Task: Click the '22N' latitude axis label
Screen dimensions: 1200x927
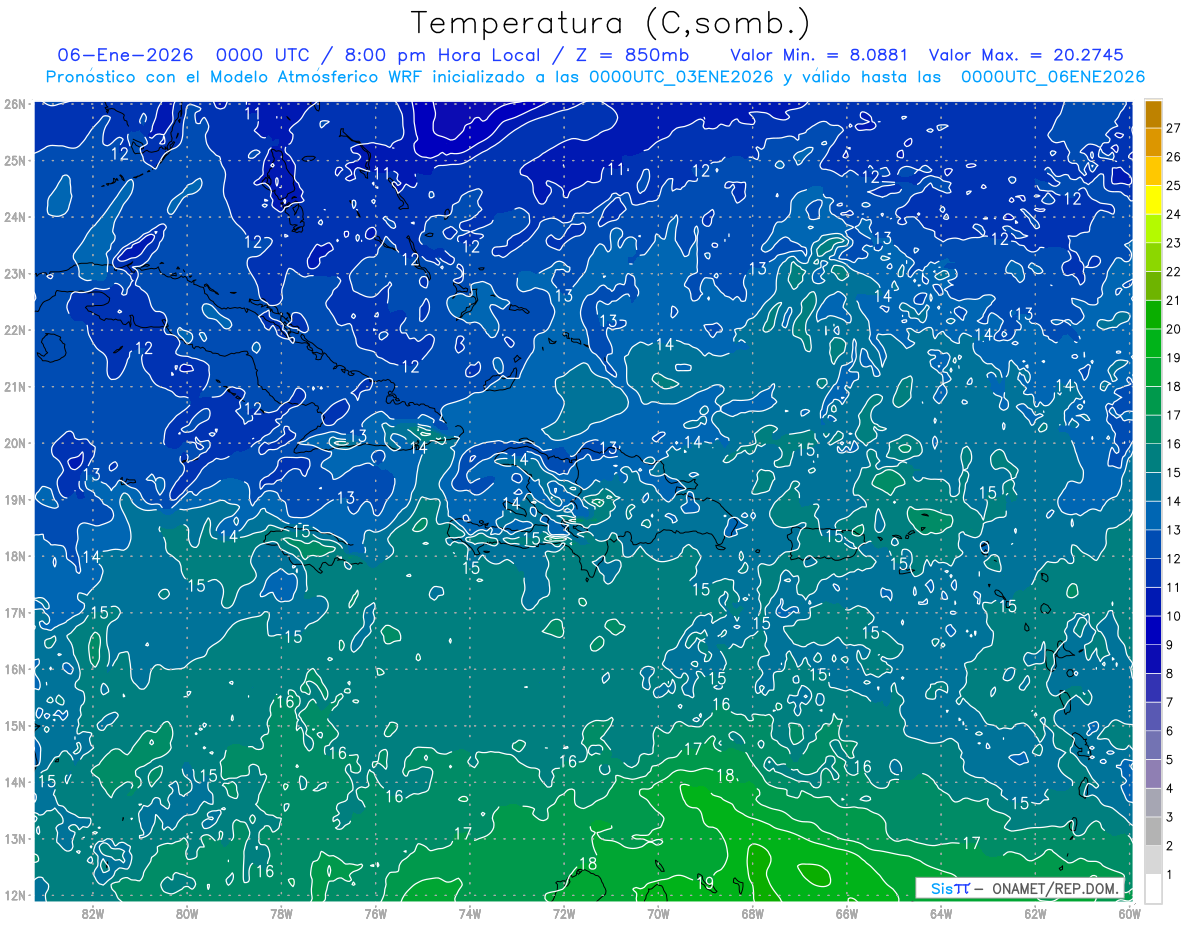Action: pos(15,330)
